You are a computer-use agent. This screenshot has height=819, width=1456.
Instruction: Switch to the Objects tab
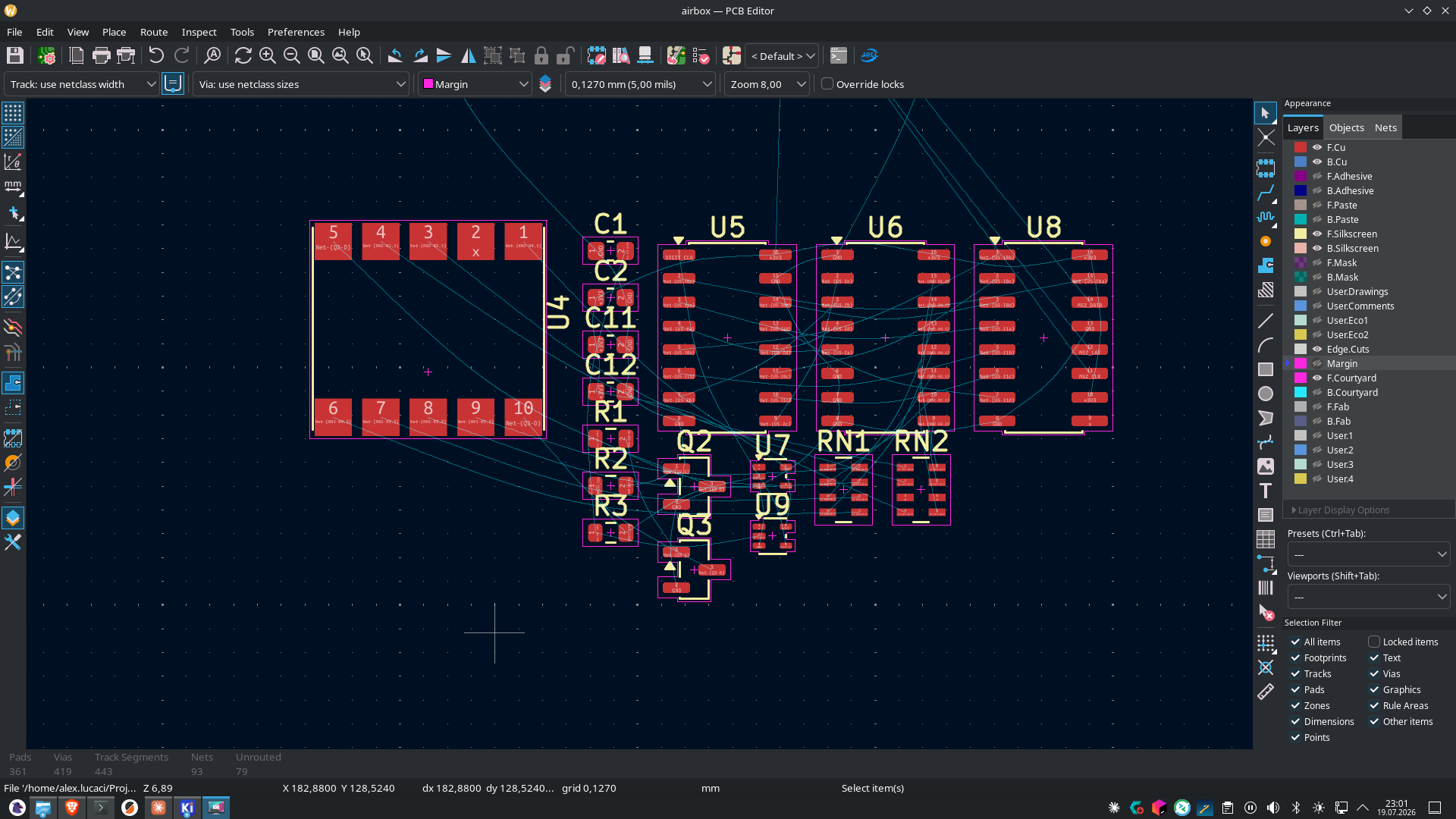click(1346, 127)
